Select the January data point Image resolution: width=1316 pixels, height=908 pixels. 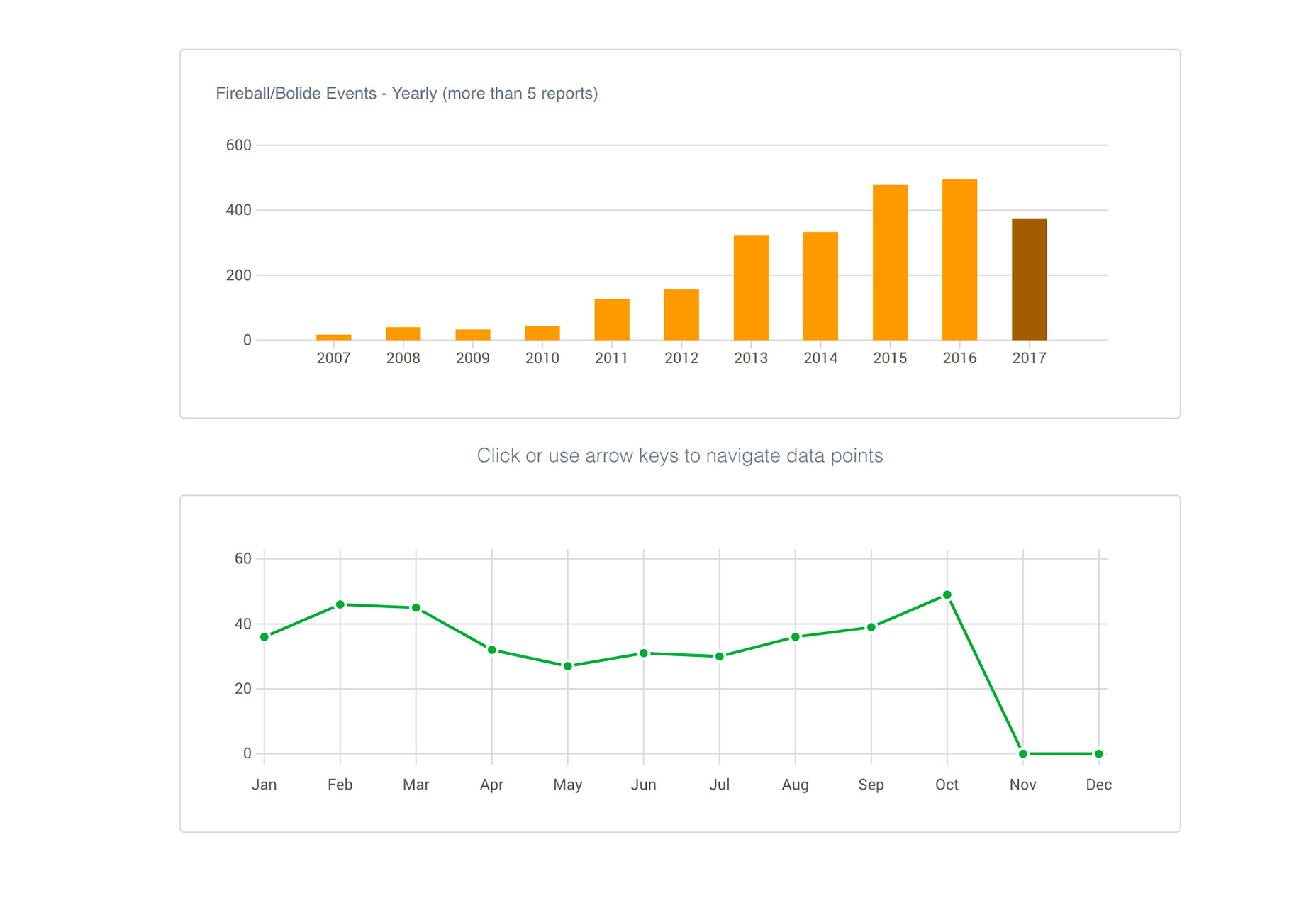coord(264,637)
